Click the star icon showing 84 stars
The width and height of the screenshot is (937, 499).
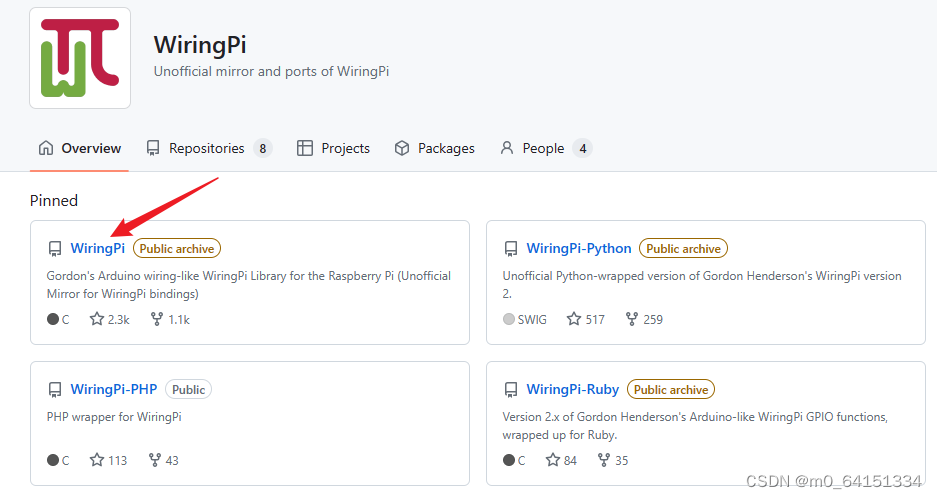click(553, 460)
